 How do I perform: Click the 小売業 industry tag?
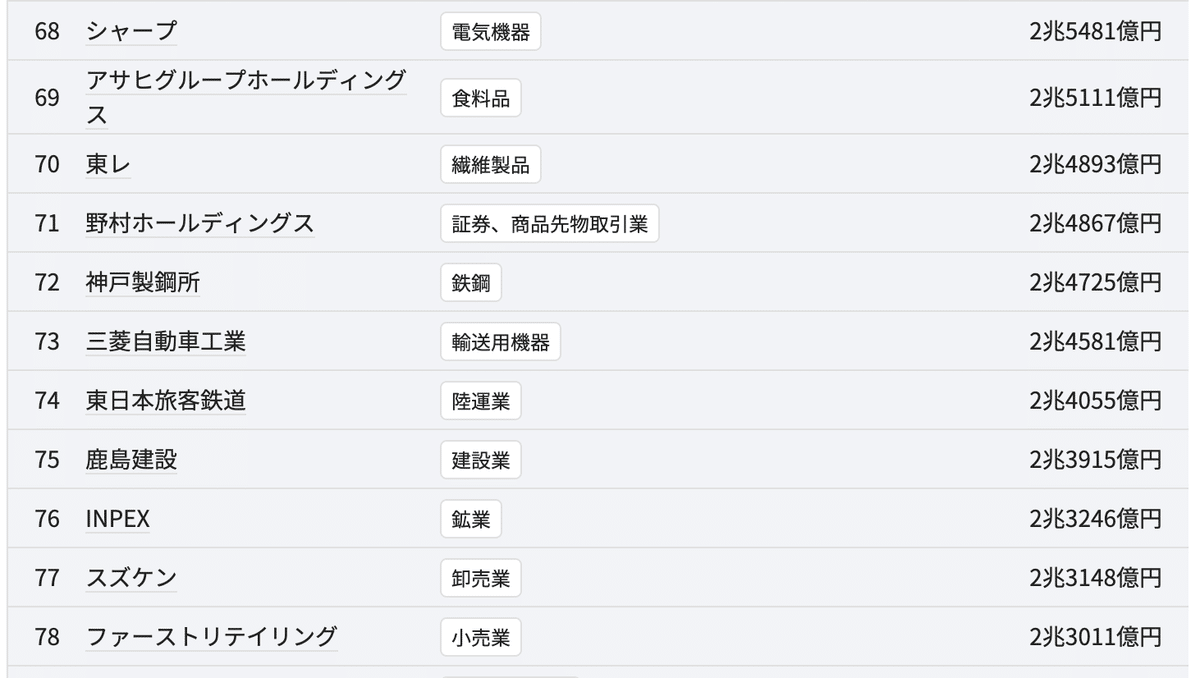point(480,637)
